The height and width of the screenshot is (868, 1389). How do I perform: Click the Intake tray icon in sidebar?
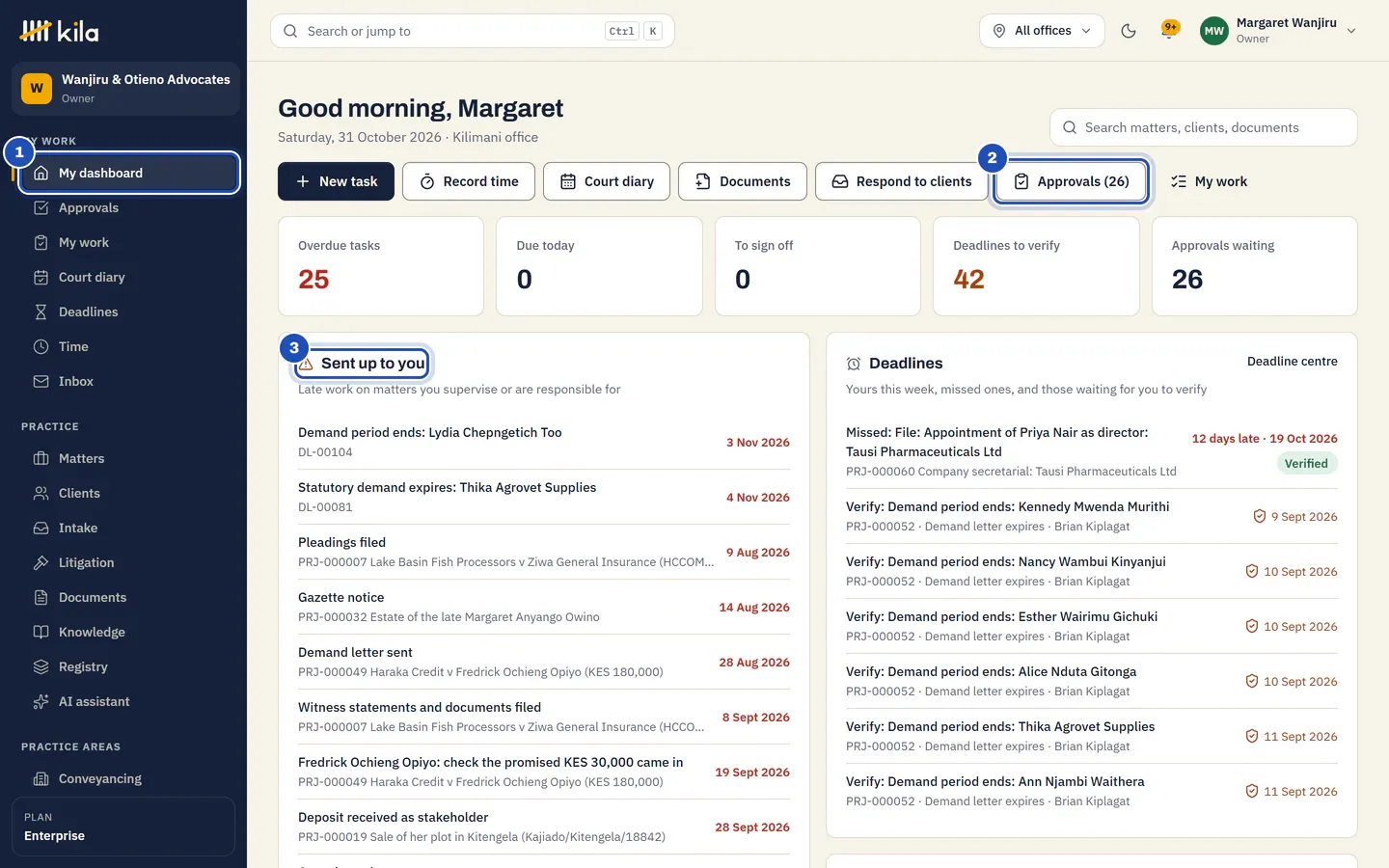tap(41, 528)
